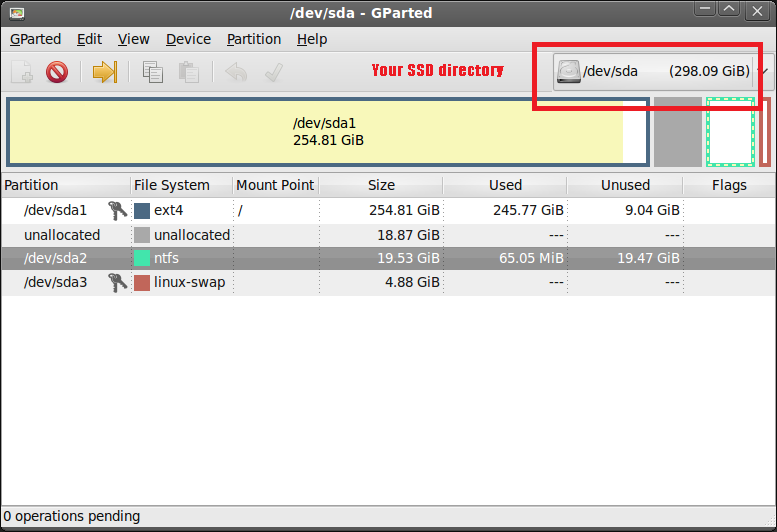Click the Unused column header

pos(625,185)
